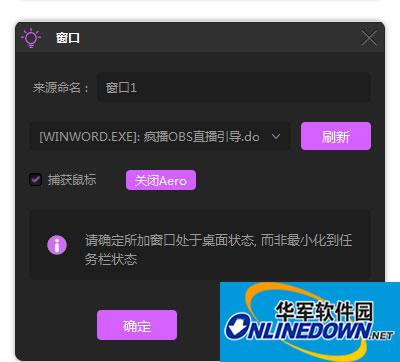Click the 刷新 refresh button
Image resolution: width=400 pixels, height=362 pixels.
click(336, 136)
